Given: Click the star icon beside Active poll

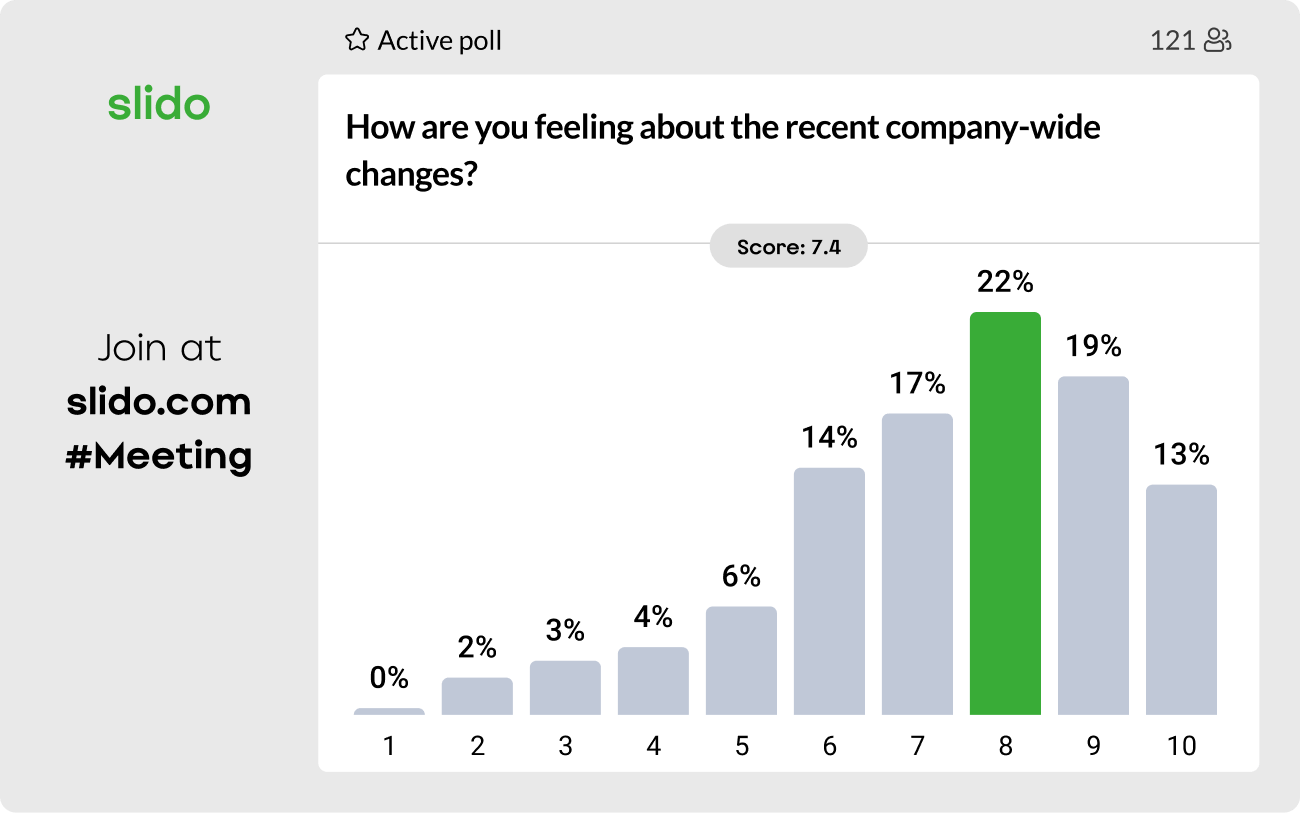Looking at the screenshot, I should (356, 41).
